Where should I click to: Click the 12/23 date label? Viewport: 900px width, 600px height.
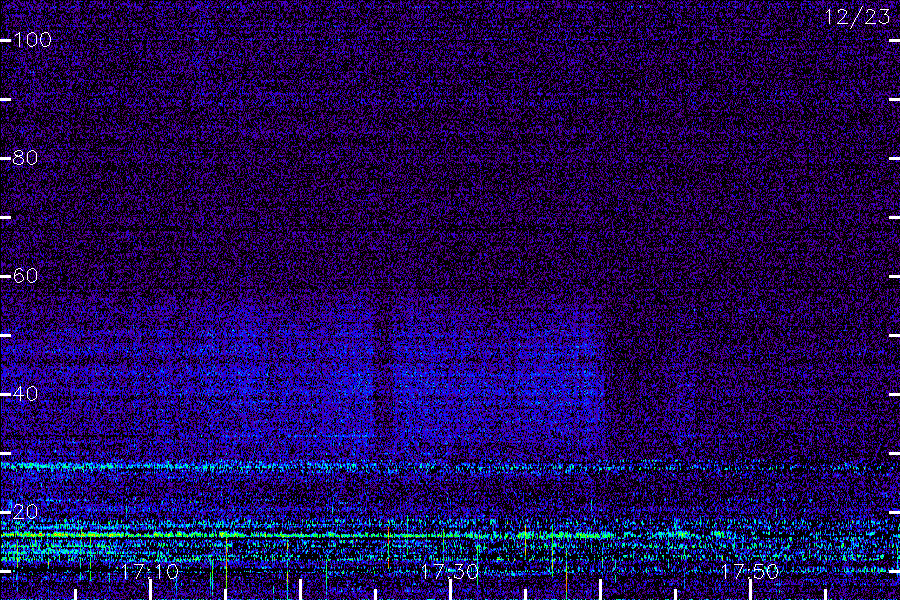coord(858,17)
